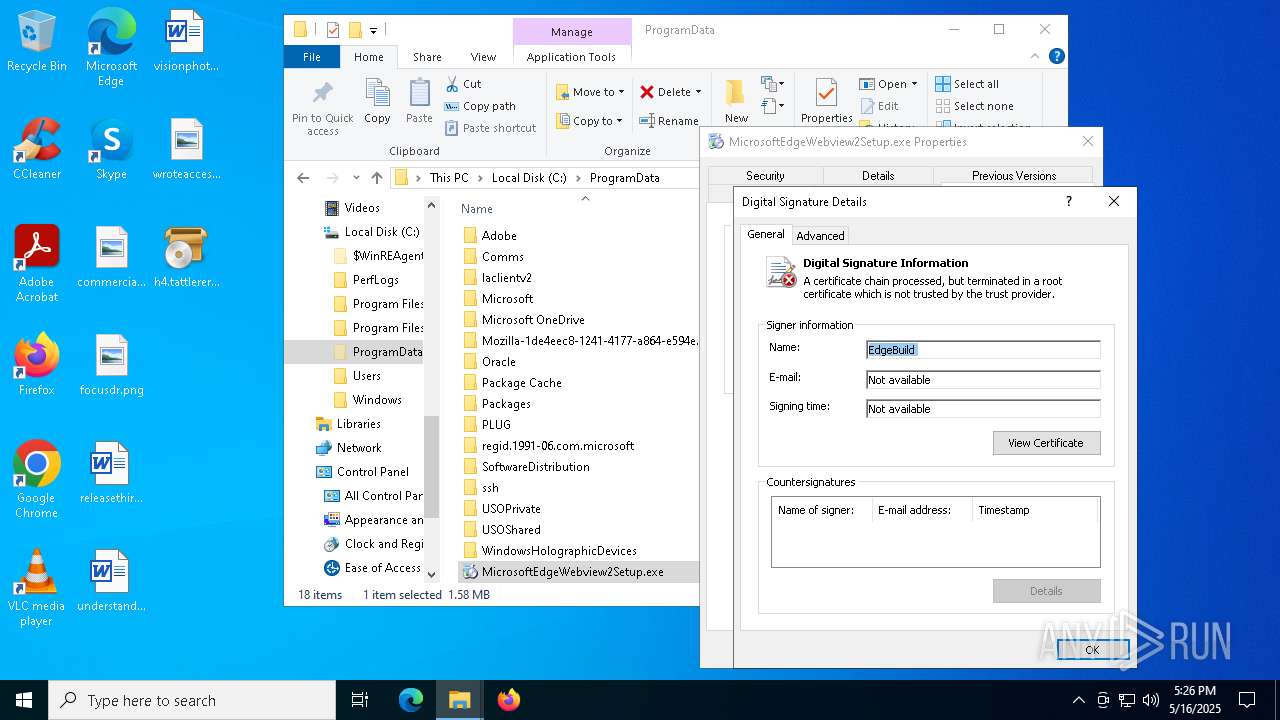Open Explorer Help question mark icon

[x=1056, y=57]
